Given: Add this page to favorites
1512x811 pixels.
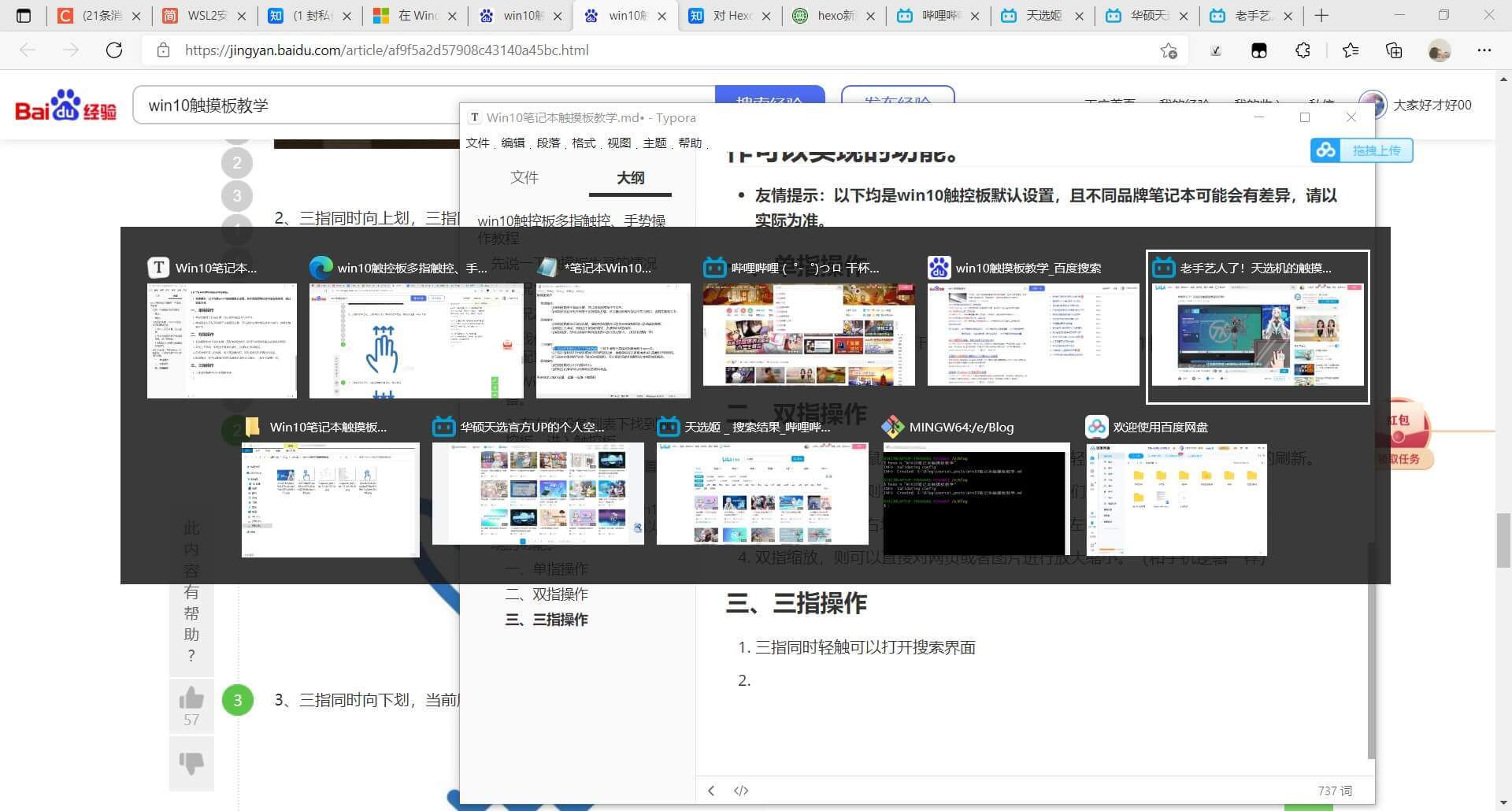Looking at the screenshot, I should (1169, 50).
